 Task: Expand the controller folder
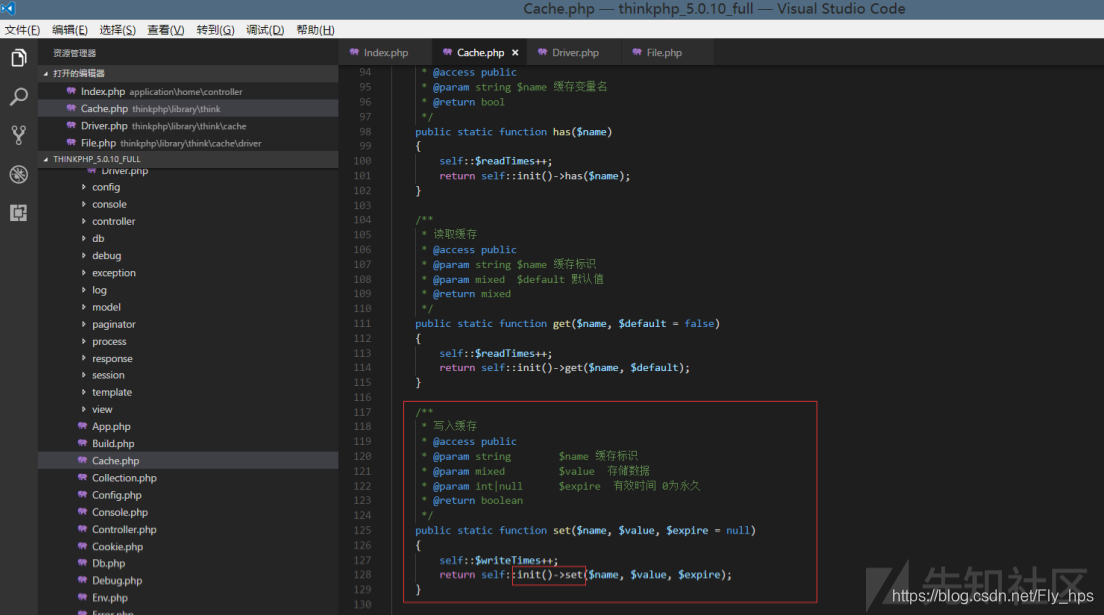click(x=113, y=221)
